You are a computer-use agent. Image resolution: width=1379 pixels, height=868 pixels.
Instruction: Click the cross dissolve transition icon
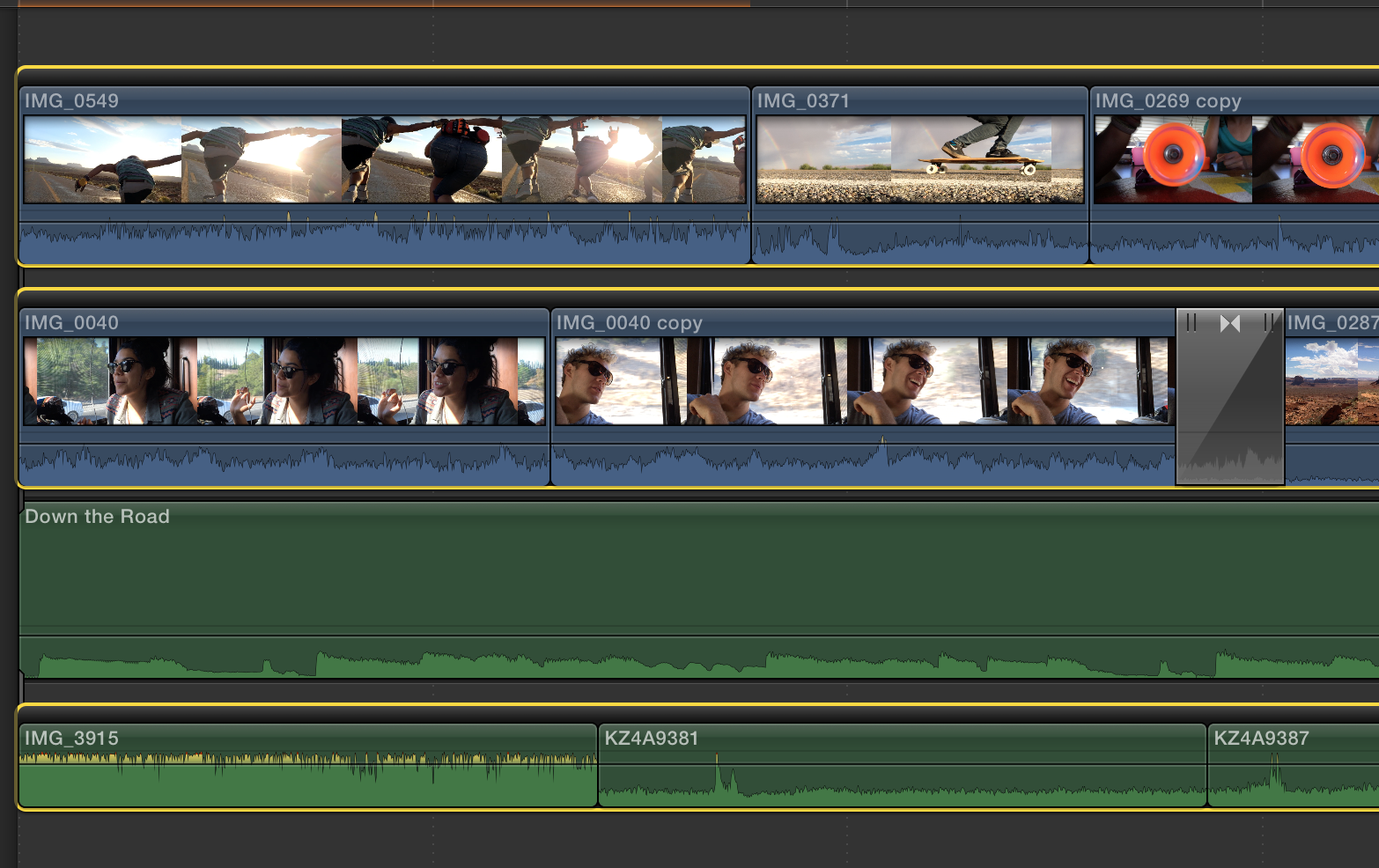[1230, 323]
